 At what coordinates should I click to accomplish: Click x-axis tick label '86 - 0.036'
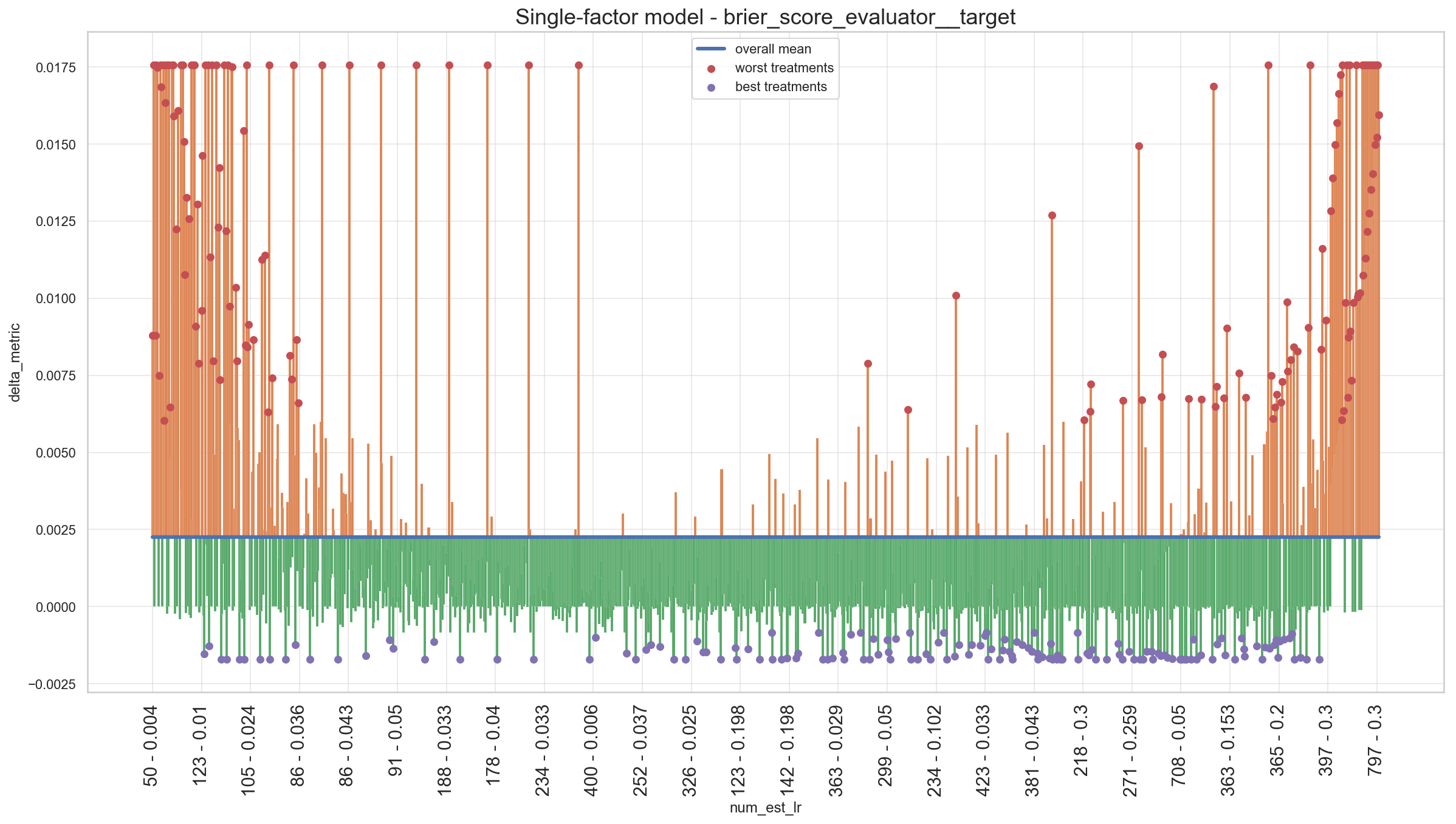[298, 746]
